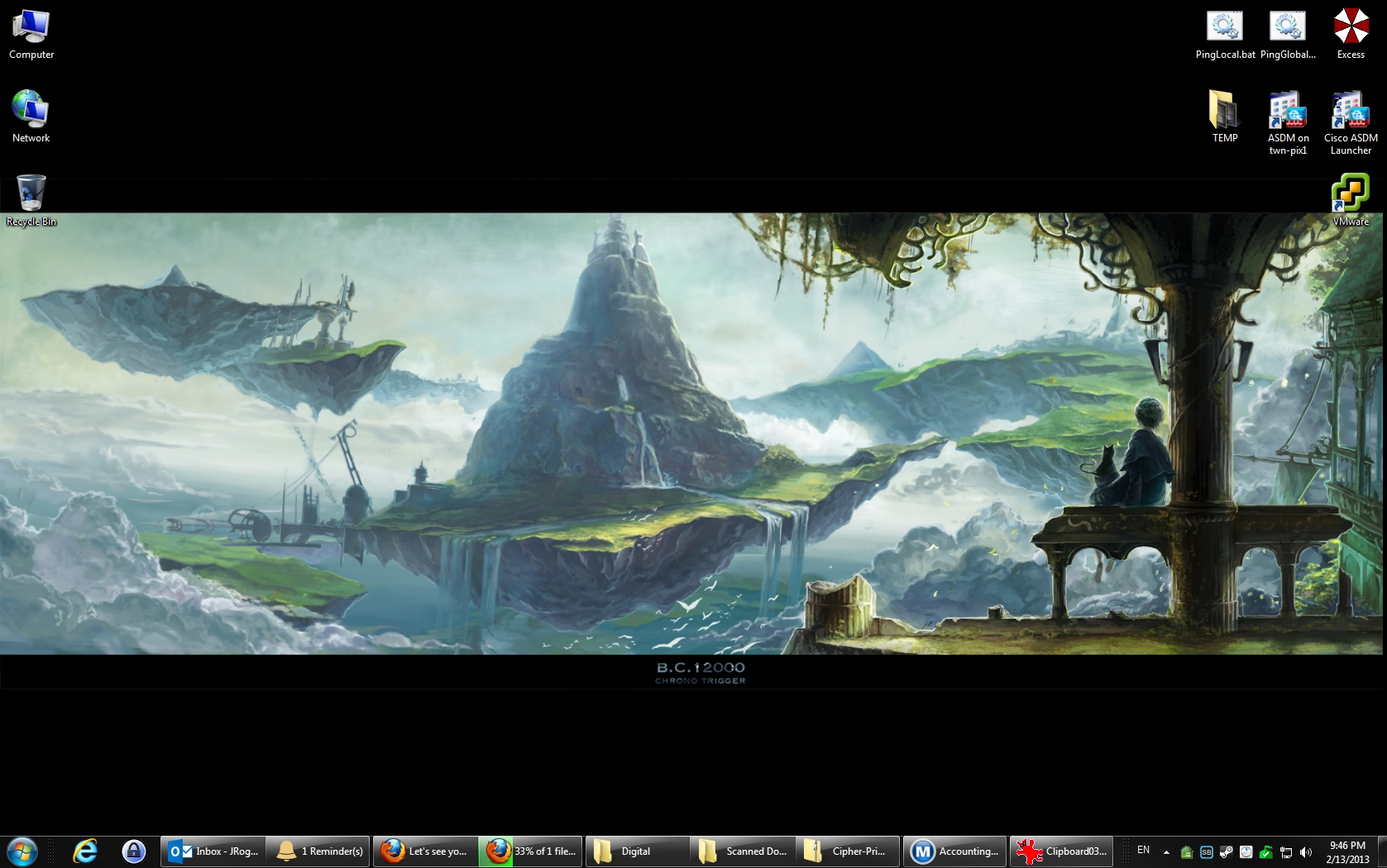Switch to the Accounting... taskbar window
Image resolution: width=1387 pixels, height=868 pixels.
(x=955, y=851)
